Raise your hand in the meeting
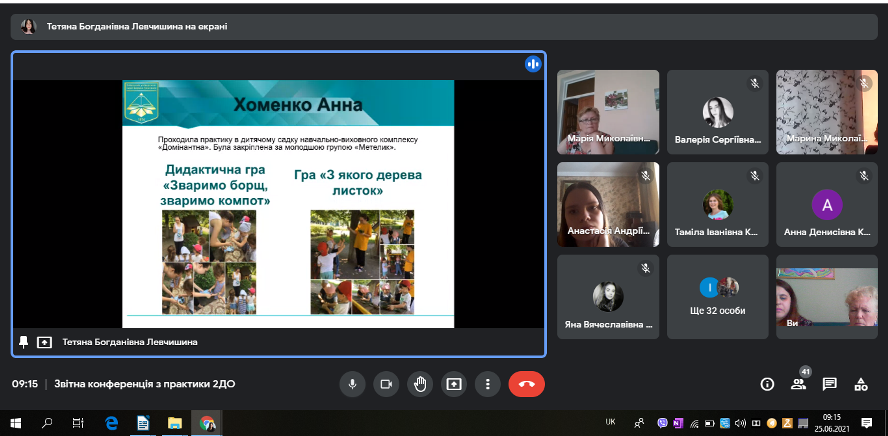 pyautogui.click(x=420, y=383)
